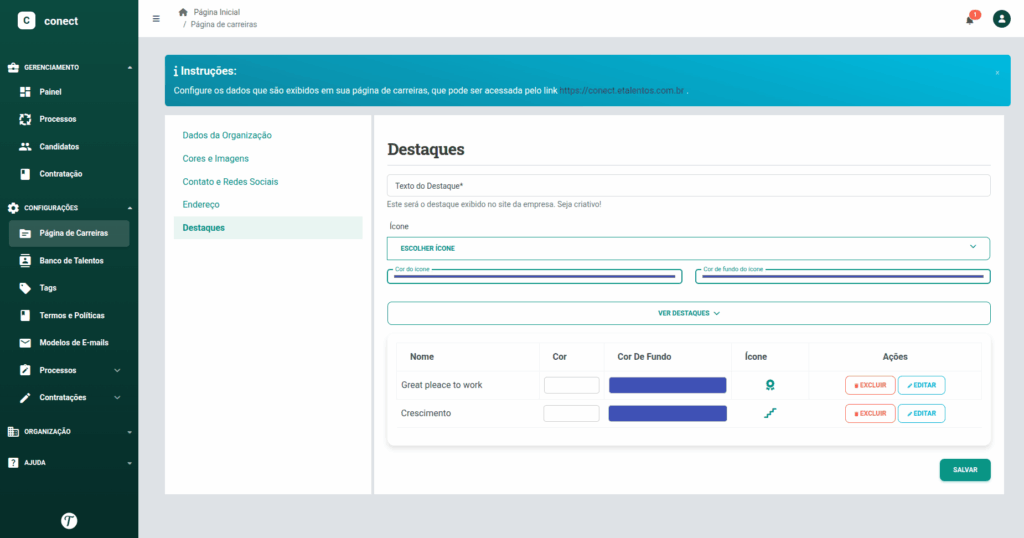Expand the Contratações submenu
This screenshot has width=1024, height=538.
[x=118, y=398]
